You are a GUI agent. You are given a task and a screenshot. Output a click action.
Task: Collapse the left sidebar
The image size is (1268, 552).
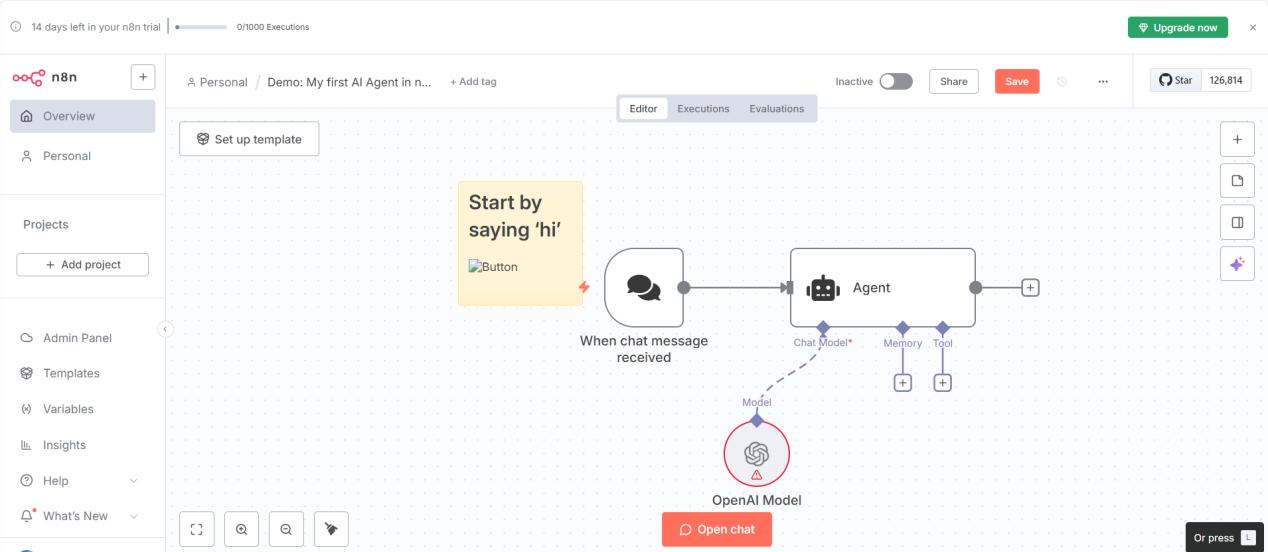point(166,329)
